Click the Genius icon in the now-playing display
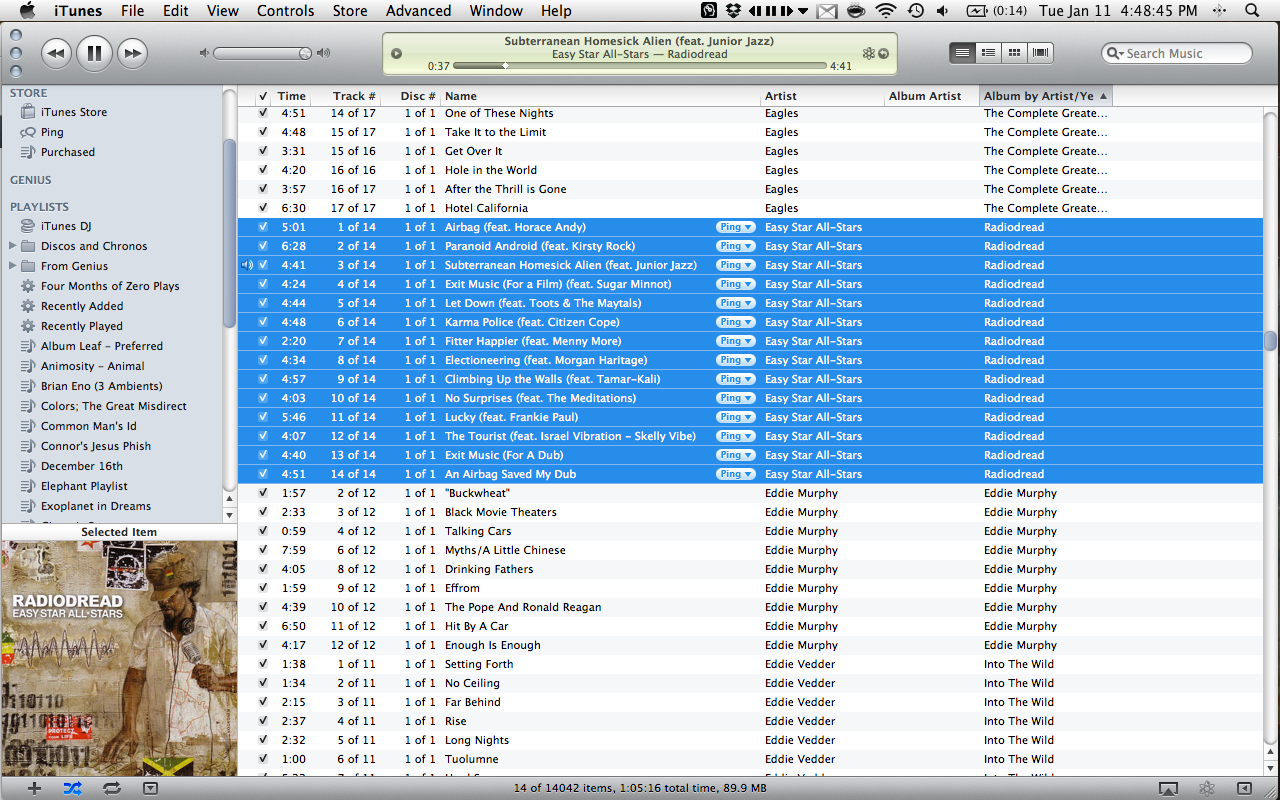The image size is (1280, 800). (869, 53)
